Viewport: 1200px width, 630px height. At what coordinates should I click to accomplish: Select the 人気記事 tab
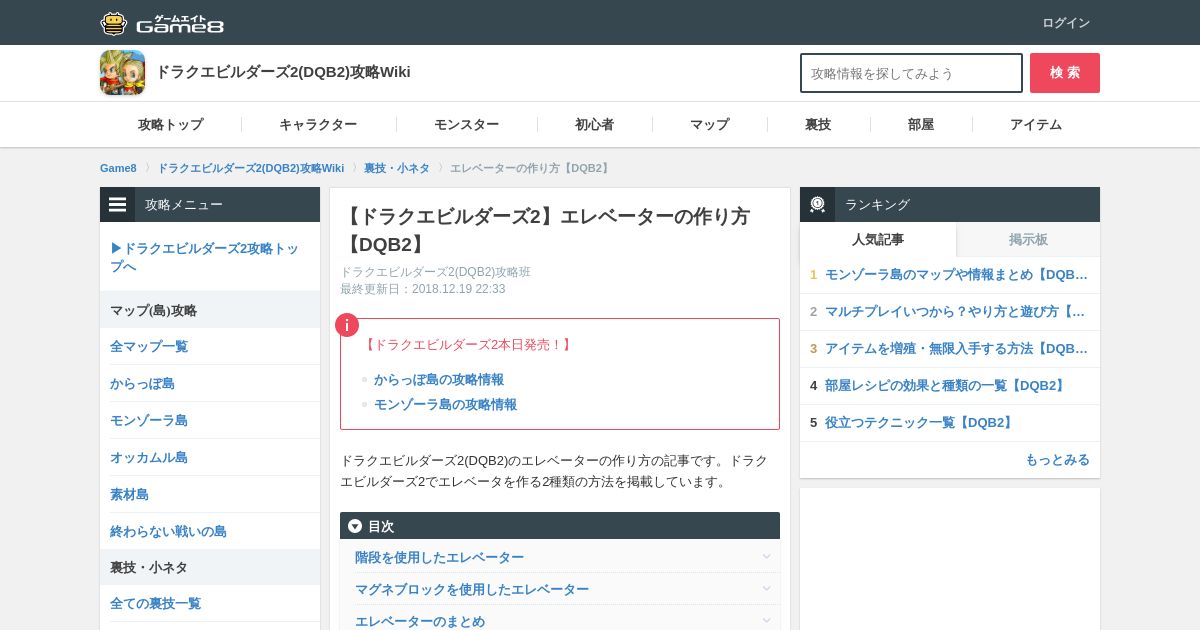(878, 239)
